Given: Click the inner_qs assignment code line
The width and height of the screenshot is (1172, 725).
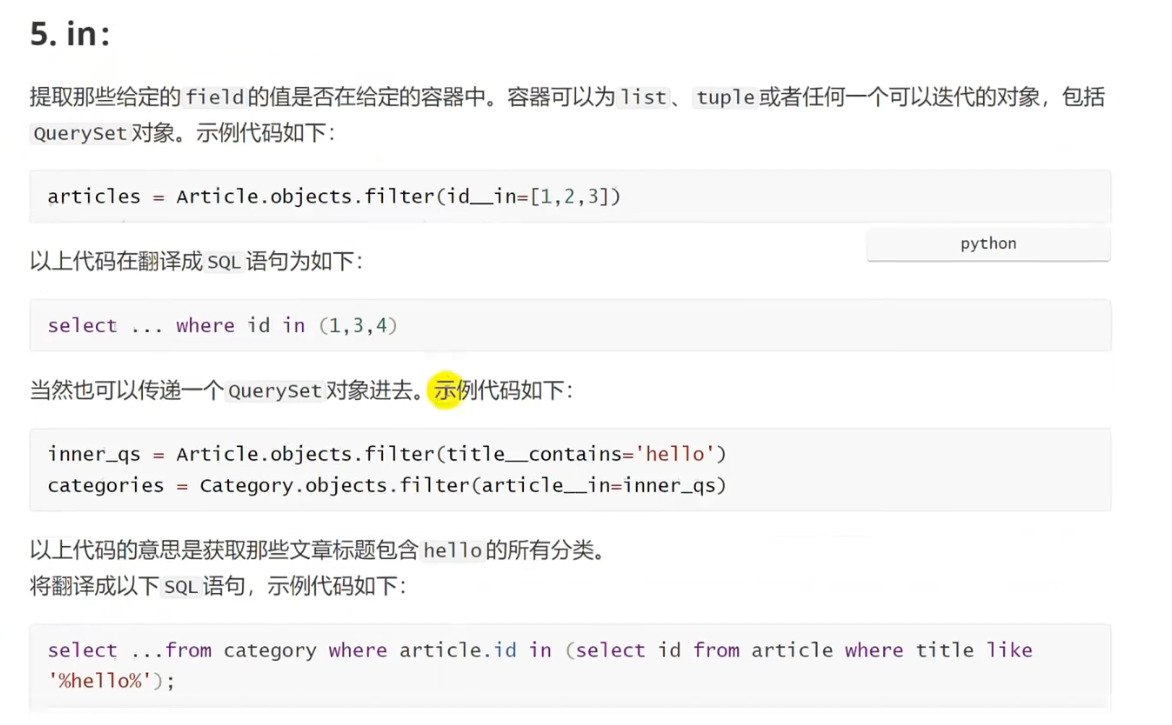Looking at the screenshot, I should point(386,455).
